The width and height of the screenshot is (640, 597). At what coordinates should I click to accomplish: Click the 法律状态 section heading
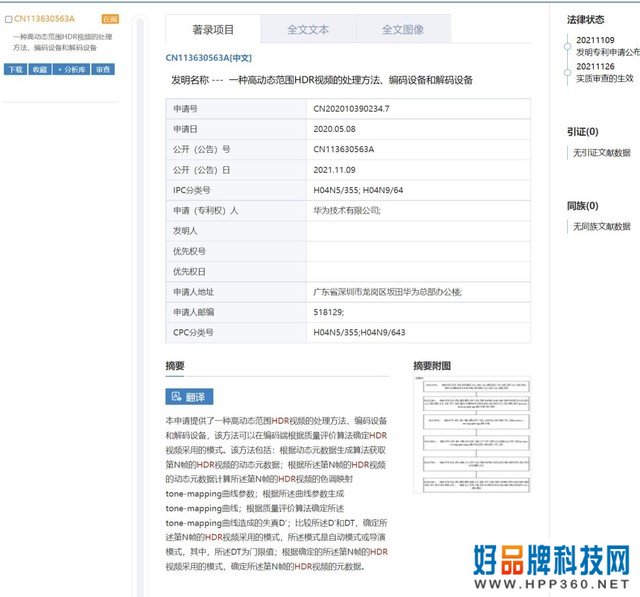click(585, 20)
